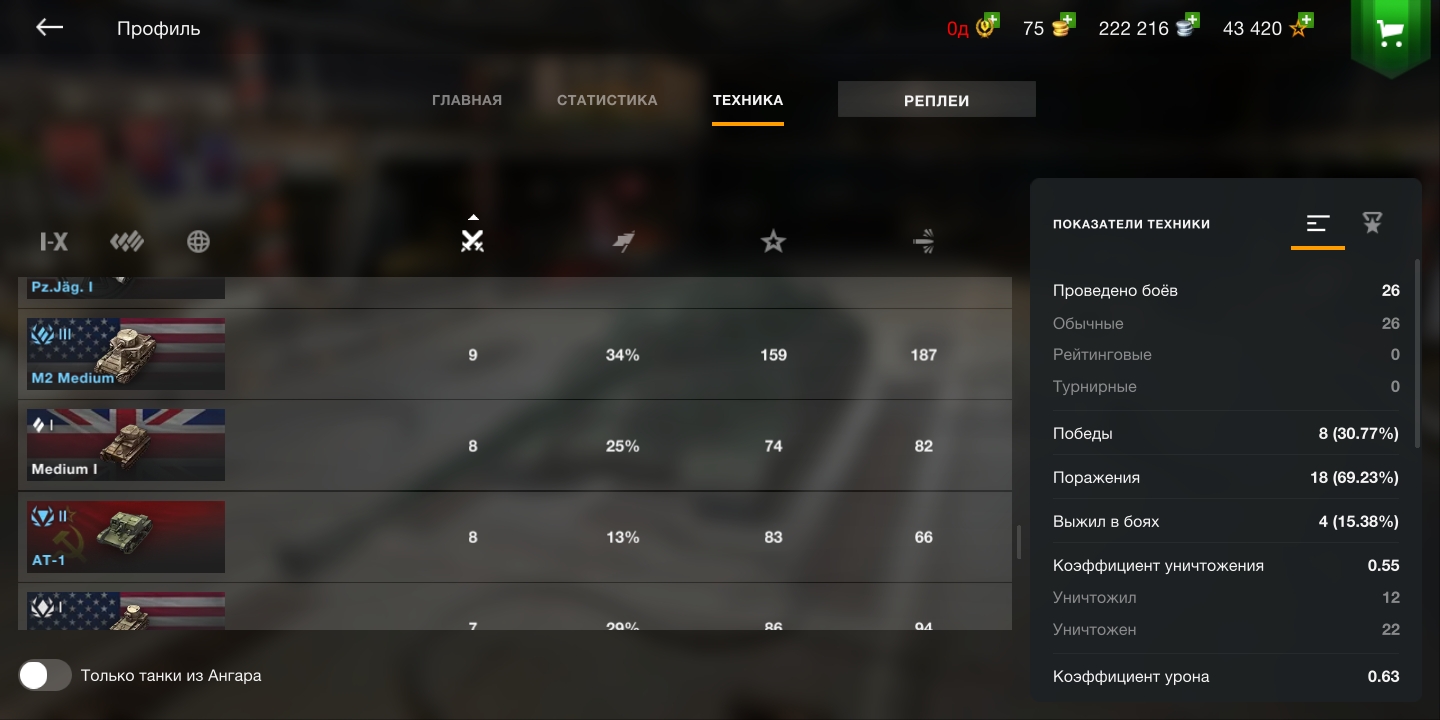This screenshot has height=720, width=1440.
Task: Sort by win rate flag icon
Action: pos(624,241)
